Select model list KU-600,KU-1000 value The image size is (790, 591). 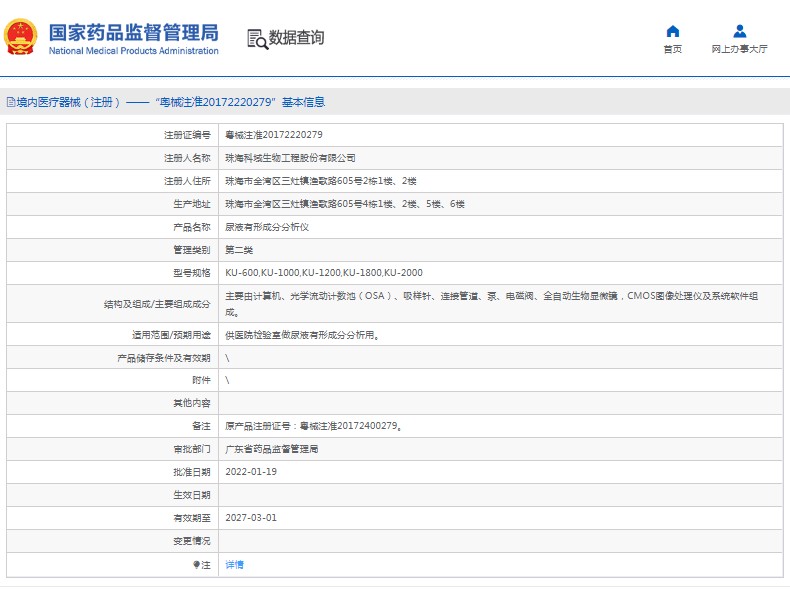click(324, 273)
